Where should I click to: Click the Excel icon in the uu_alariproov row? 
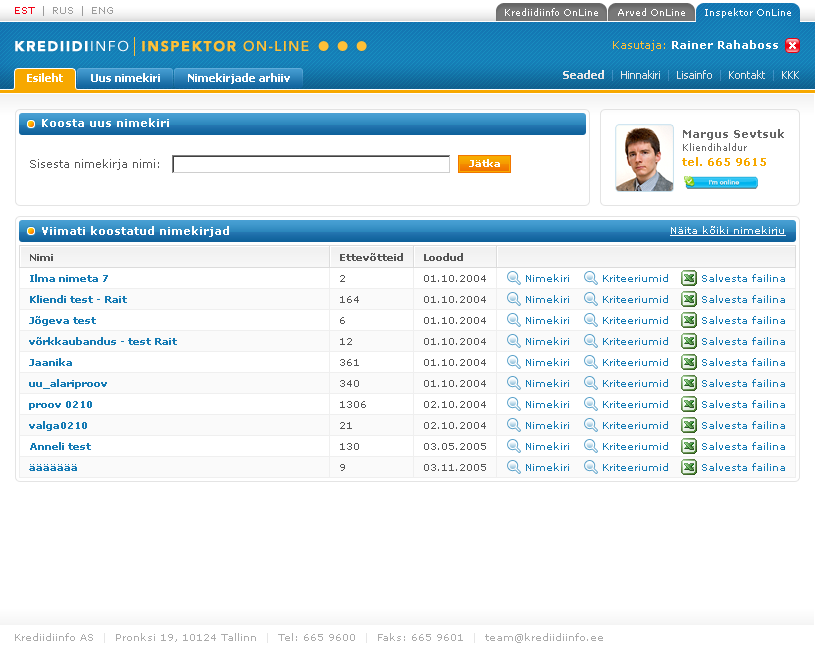689,383
